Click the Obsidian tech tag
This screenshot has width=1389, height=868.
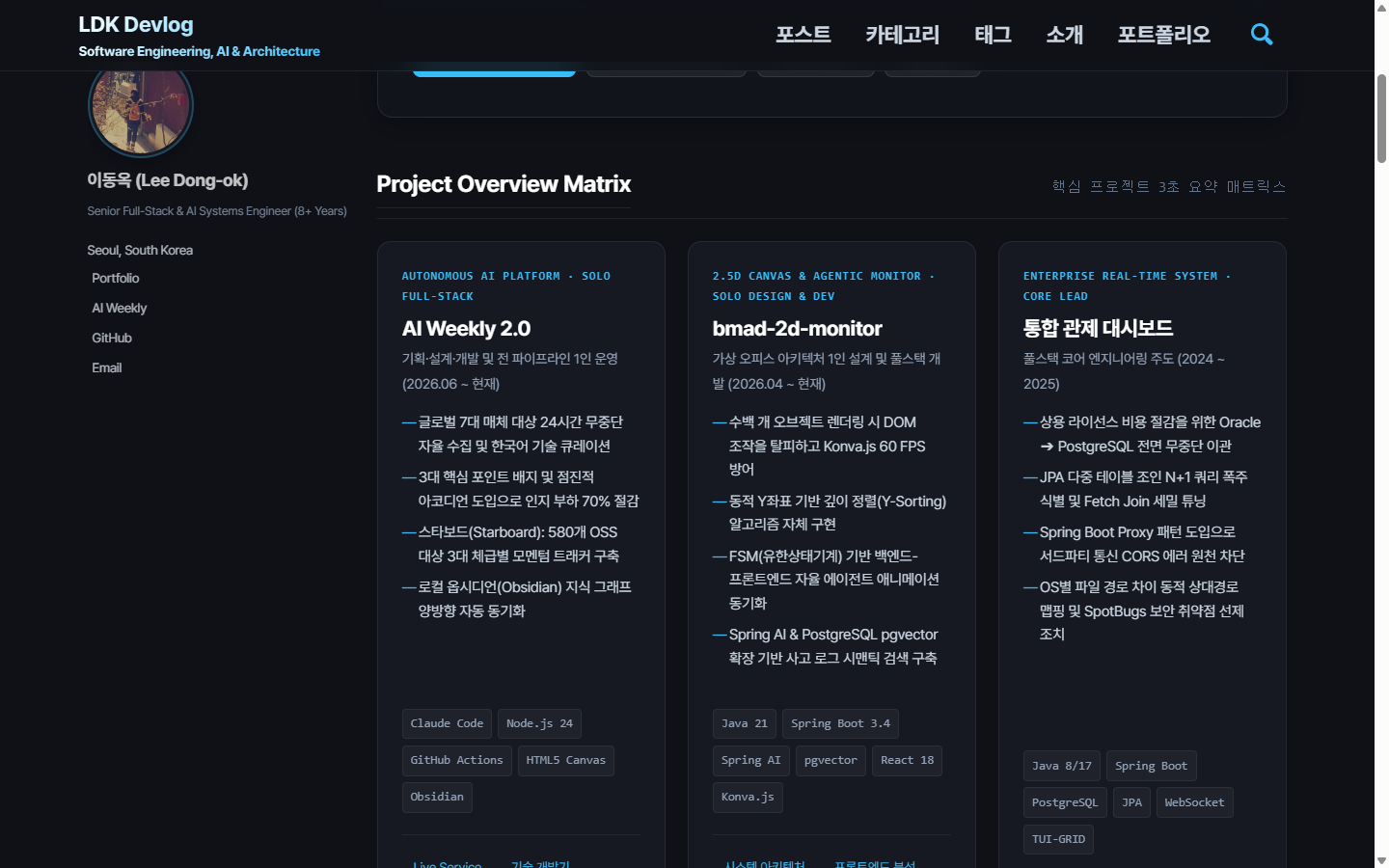tap(437, 797)
